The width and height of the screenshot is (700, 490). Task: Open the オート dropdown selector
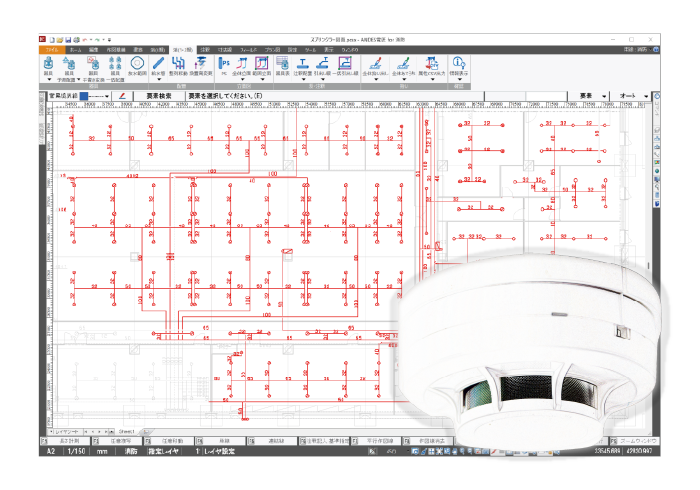[x=647, y=95]
